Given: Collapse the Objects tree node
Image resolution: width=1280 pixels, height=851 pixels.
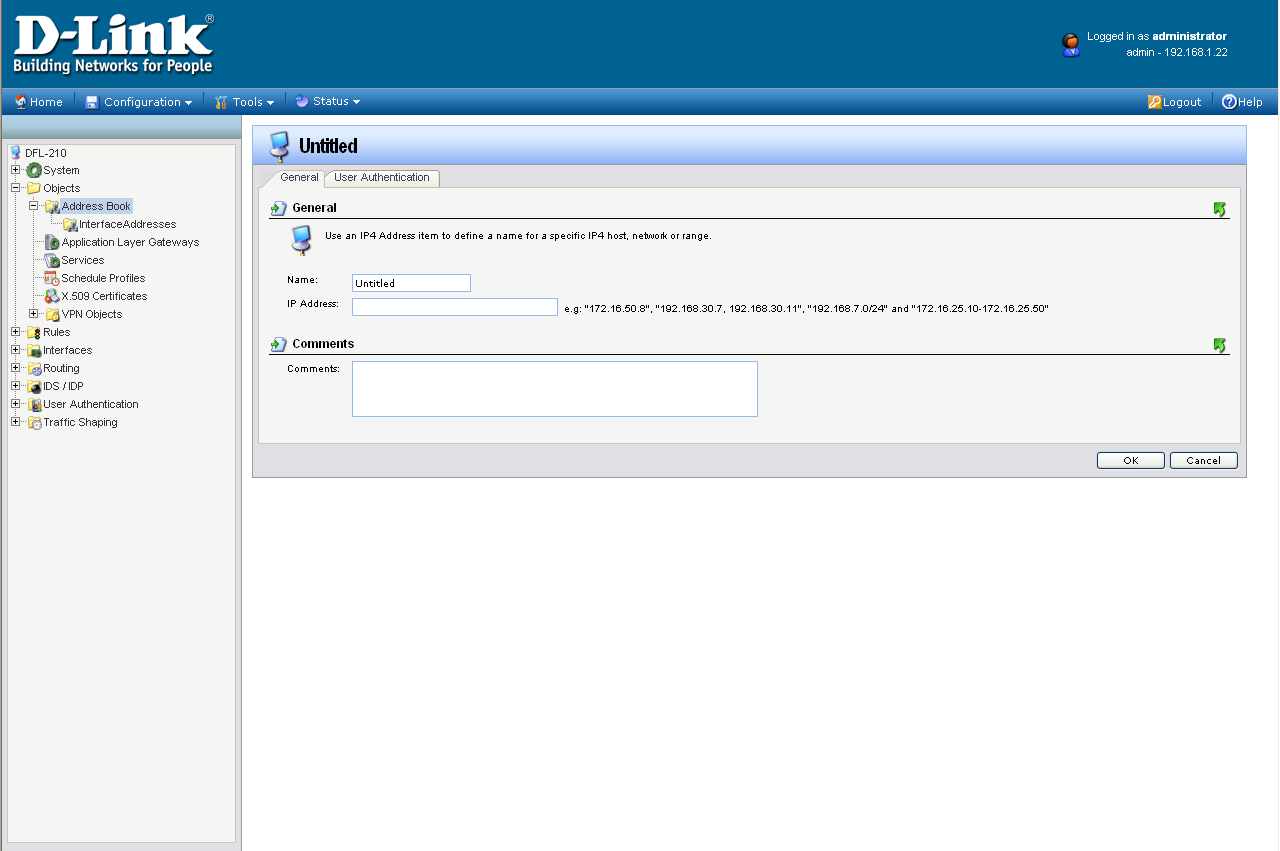Looking at the screenshot, I should pyautogui.click(x=16, y=188).
